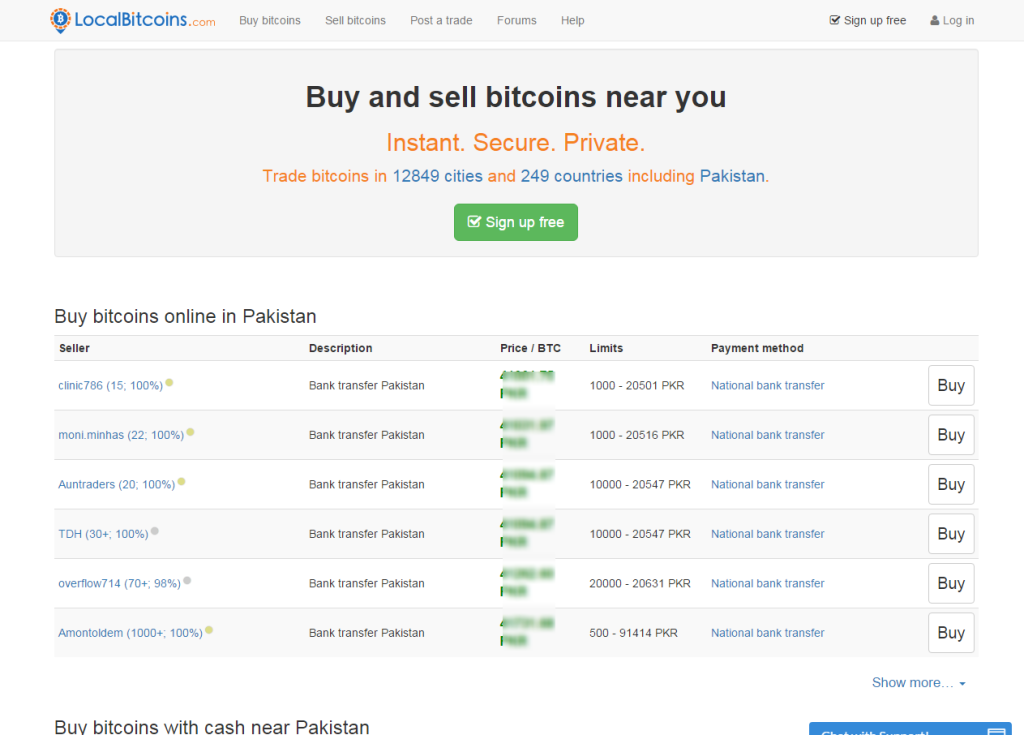This screenshot has height=735, width=1024.
Task: Click TDH gray status dot
Action: click(x=155, y=531)
